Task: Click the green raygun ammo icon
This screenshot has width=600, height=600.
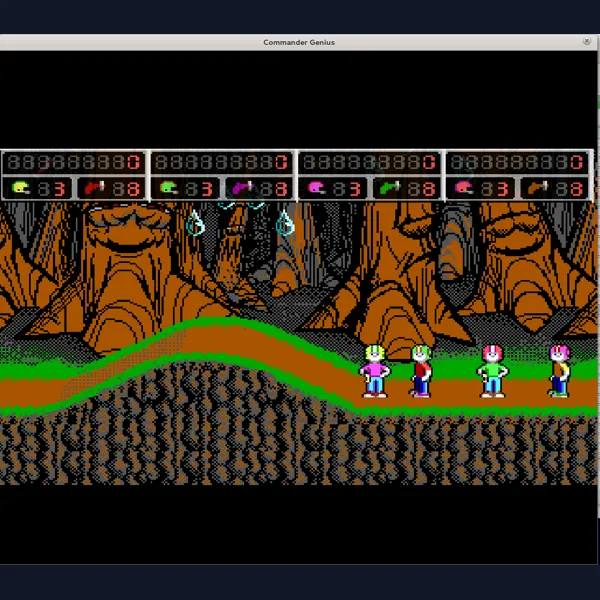Action: coord(390,188)
